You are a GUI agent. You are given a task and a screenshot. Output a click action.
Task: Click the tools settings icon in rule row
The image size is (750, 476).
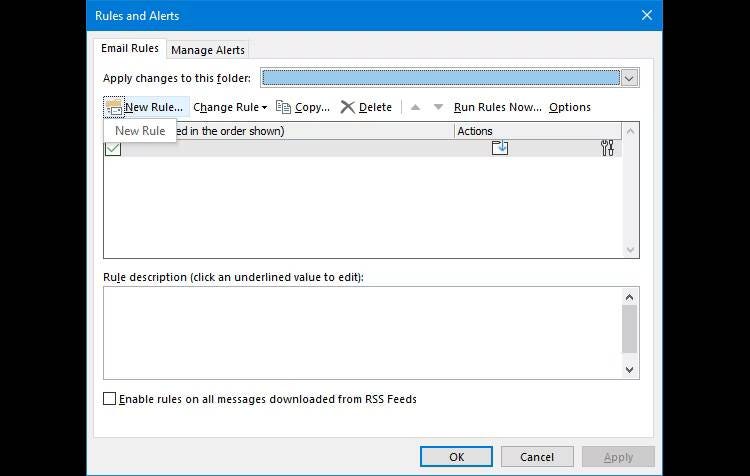(607, 148)
